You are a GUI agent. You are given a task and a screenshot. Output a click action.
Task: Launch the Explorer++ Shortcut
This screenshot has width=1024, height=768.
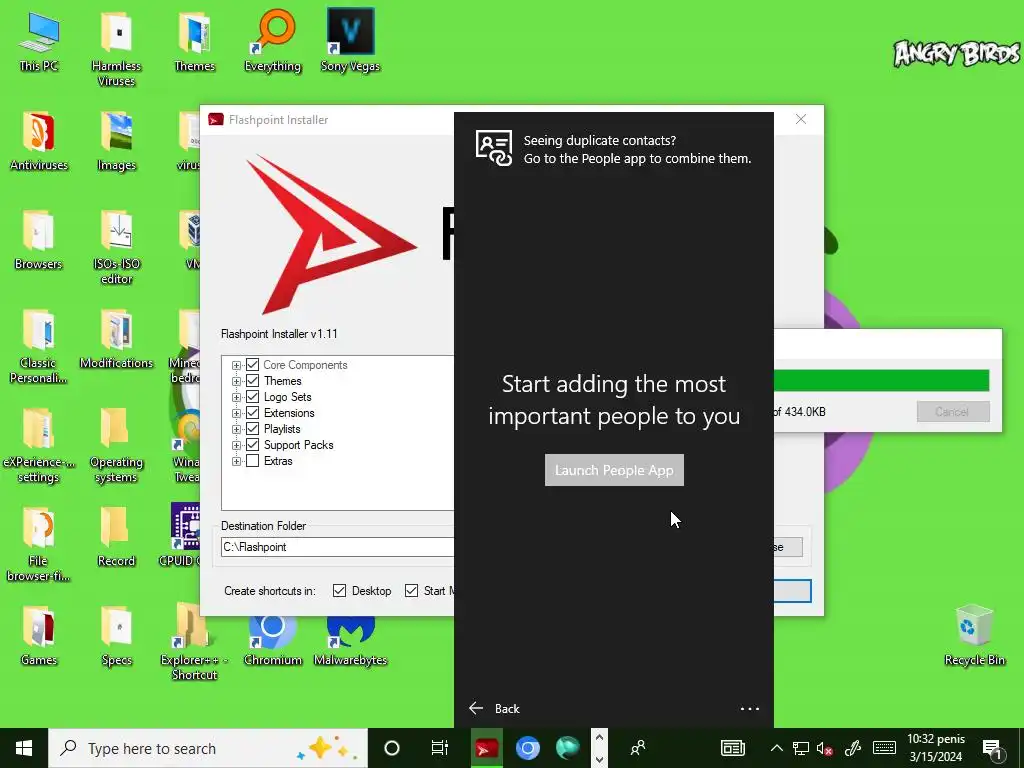point(194,643)
